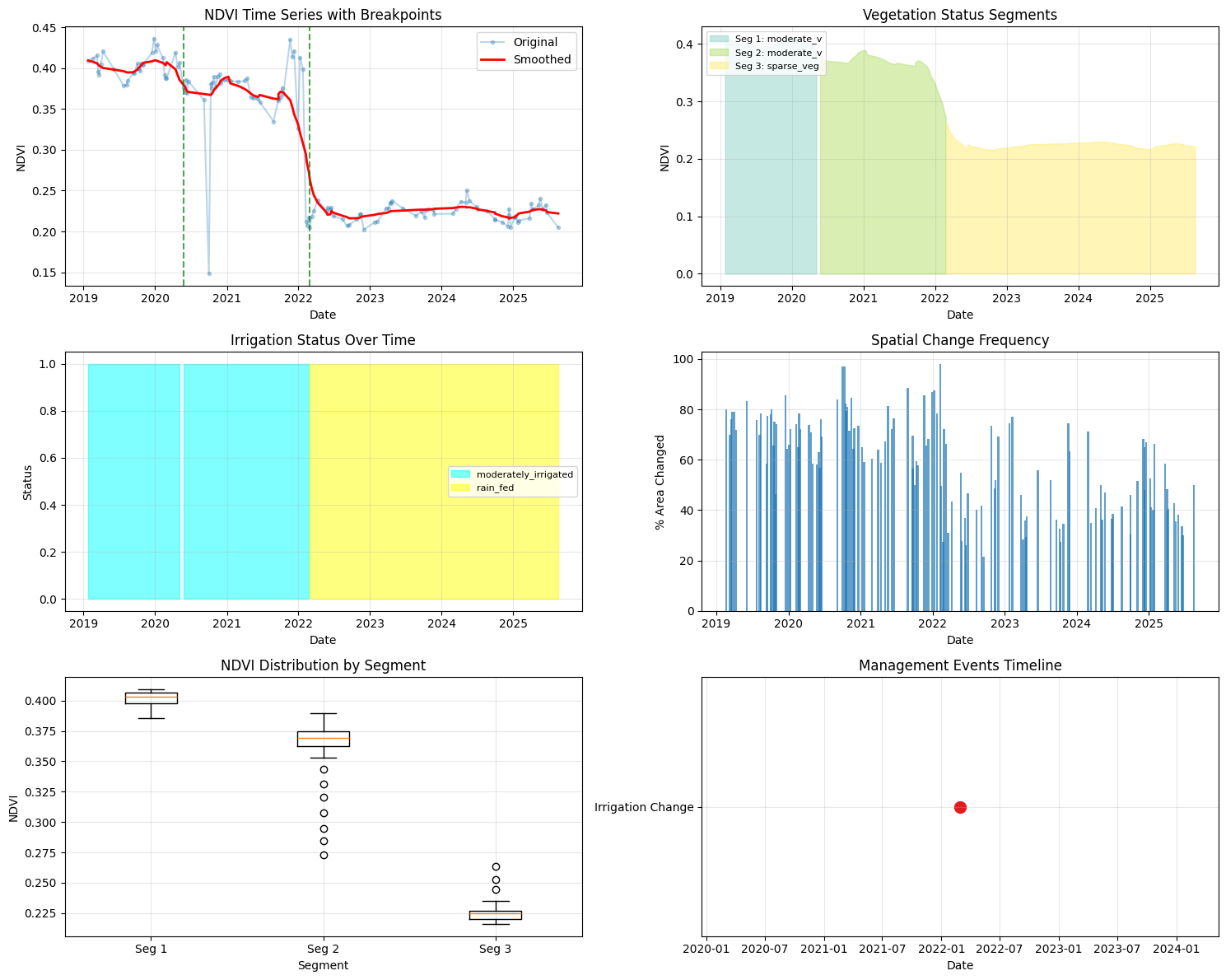Select the Seg 2 box in the boxplot
Viewport: 1226px width, 980px height.
(x=324, y=739)
